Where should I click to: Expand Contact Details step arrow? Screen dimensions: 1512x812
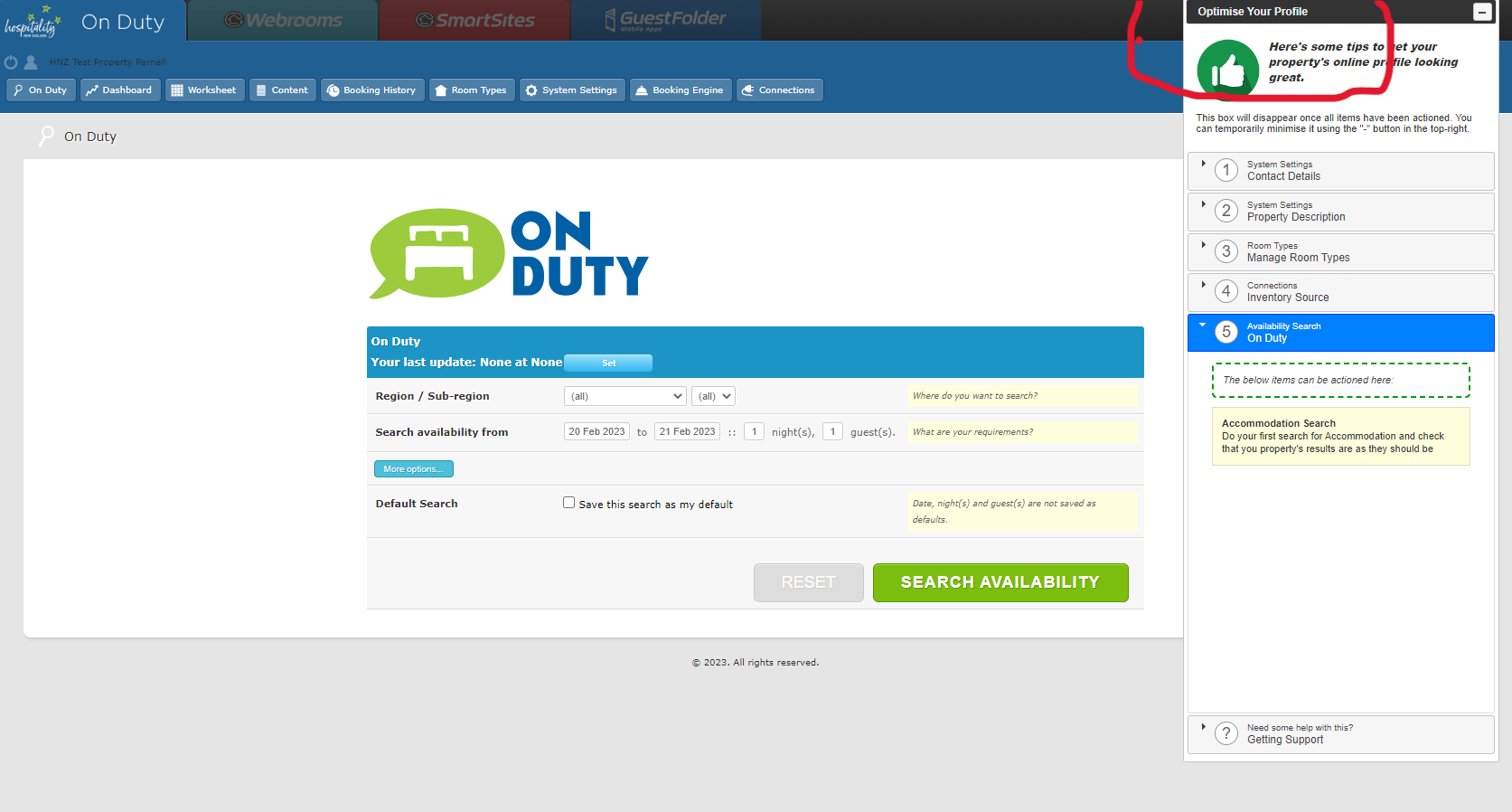(x=1203, y=164)
